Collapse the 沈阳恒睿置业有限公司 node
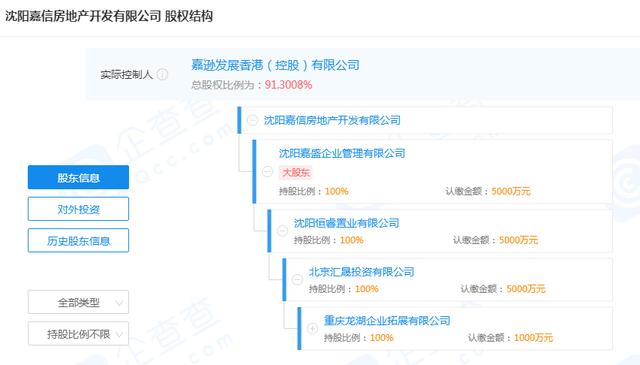The height and width of the screenshot is (365, 640). [x=282, y=231]
